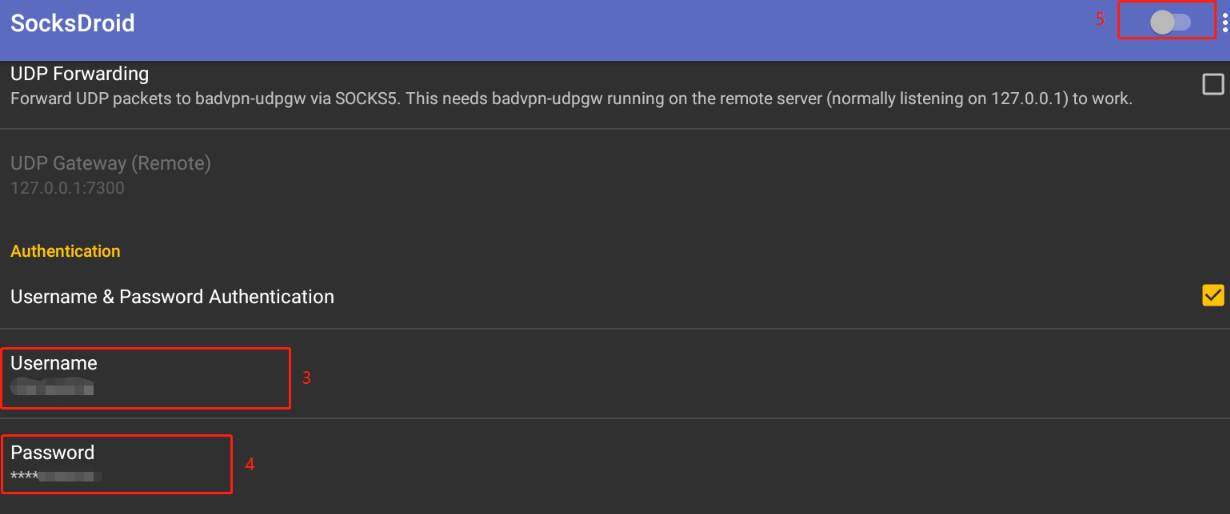1230x514 pixels.
Task: Click the SocksDroid app title
Action: coord(72,23)
